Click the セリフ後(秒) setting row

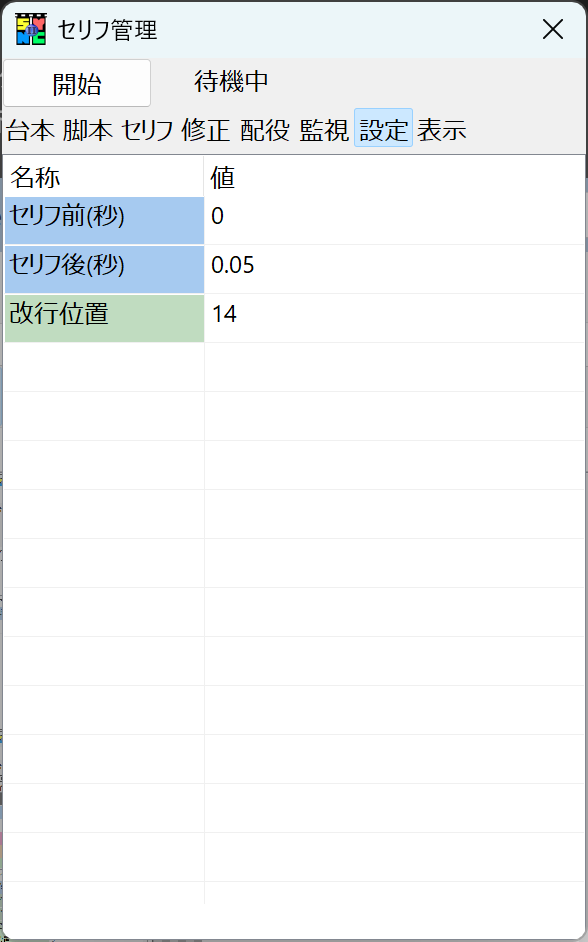point(100,267)
